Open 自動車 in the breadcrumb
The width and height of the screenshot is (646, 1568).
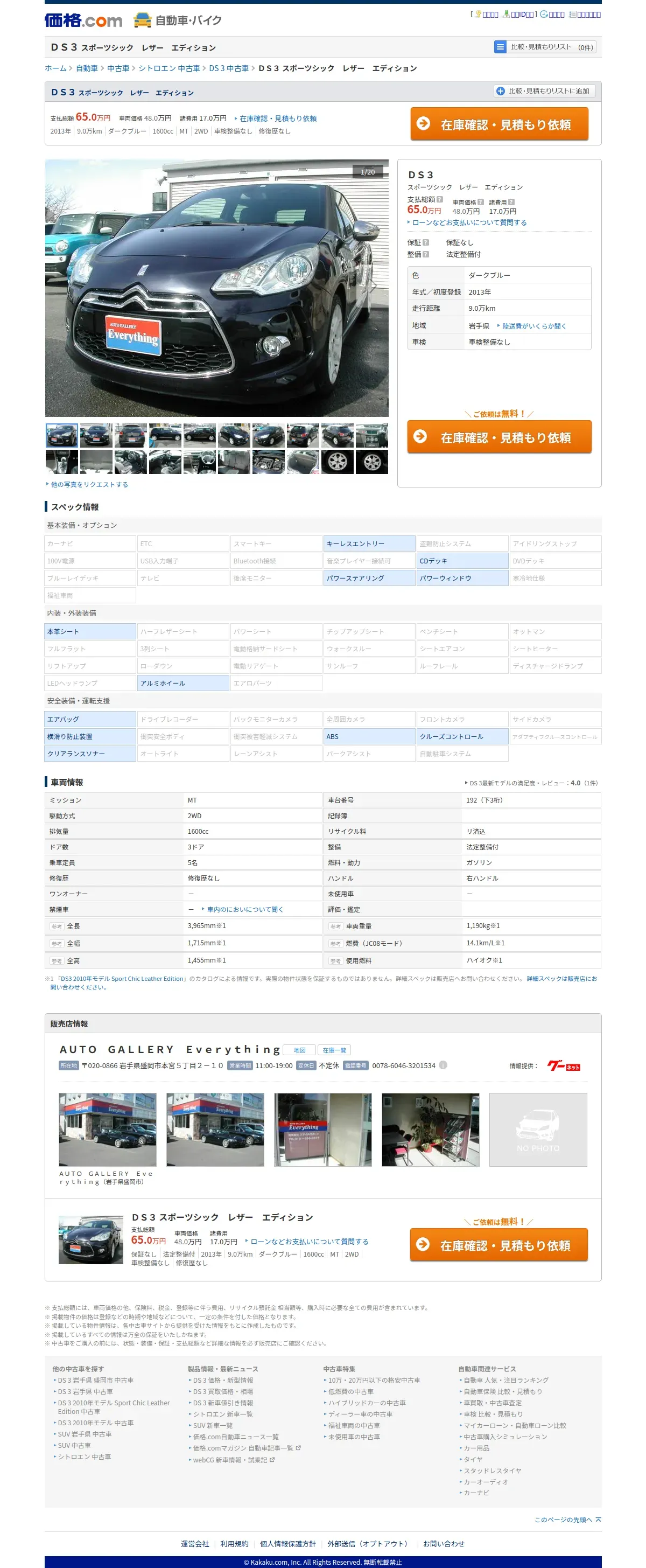[x=86, y=68]
